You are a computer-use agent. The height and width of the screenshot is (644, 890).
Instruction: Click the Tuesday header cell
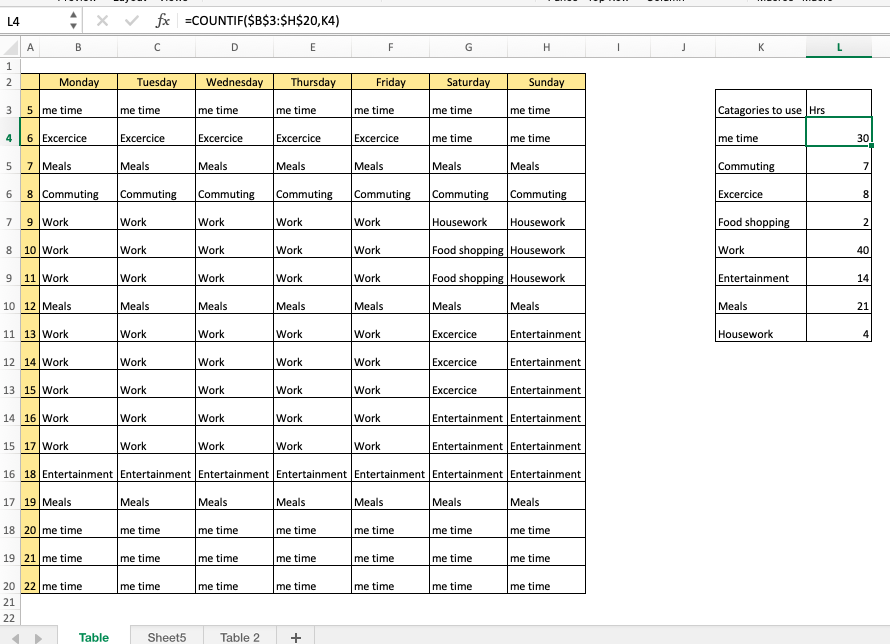pos(157,82)
